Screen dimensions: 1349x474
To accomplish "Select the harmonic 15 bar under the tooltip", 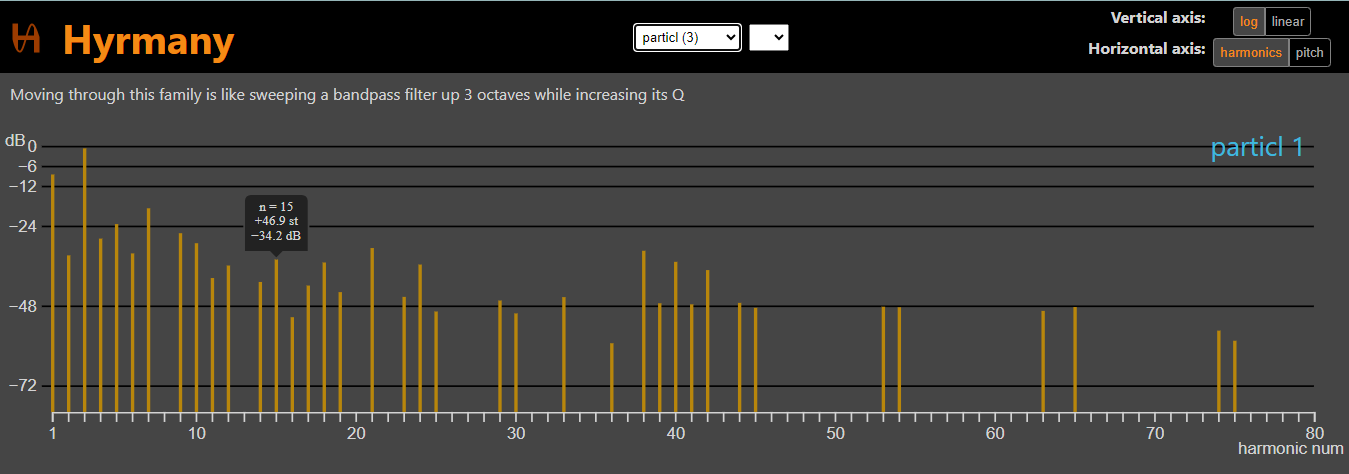I will [277, 335].
